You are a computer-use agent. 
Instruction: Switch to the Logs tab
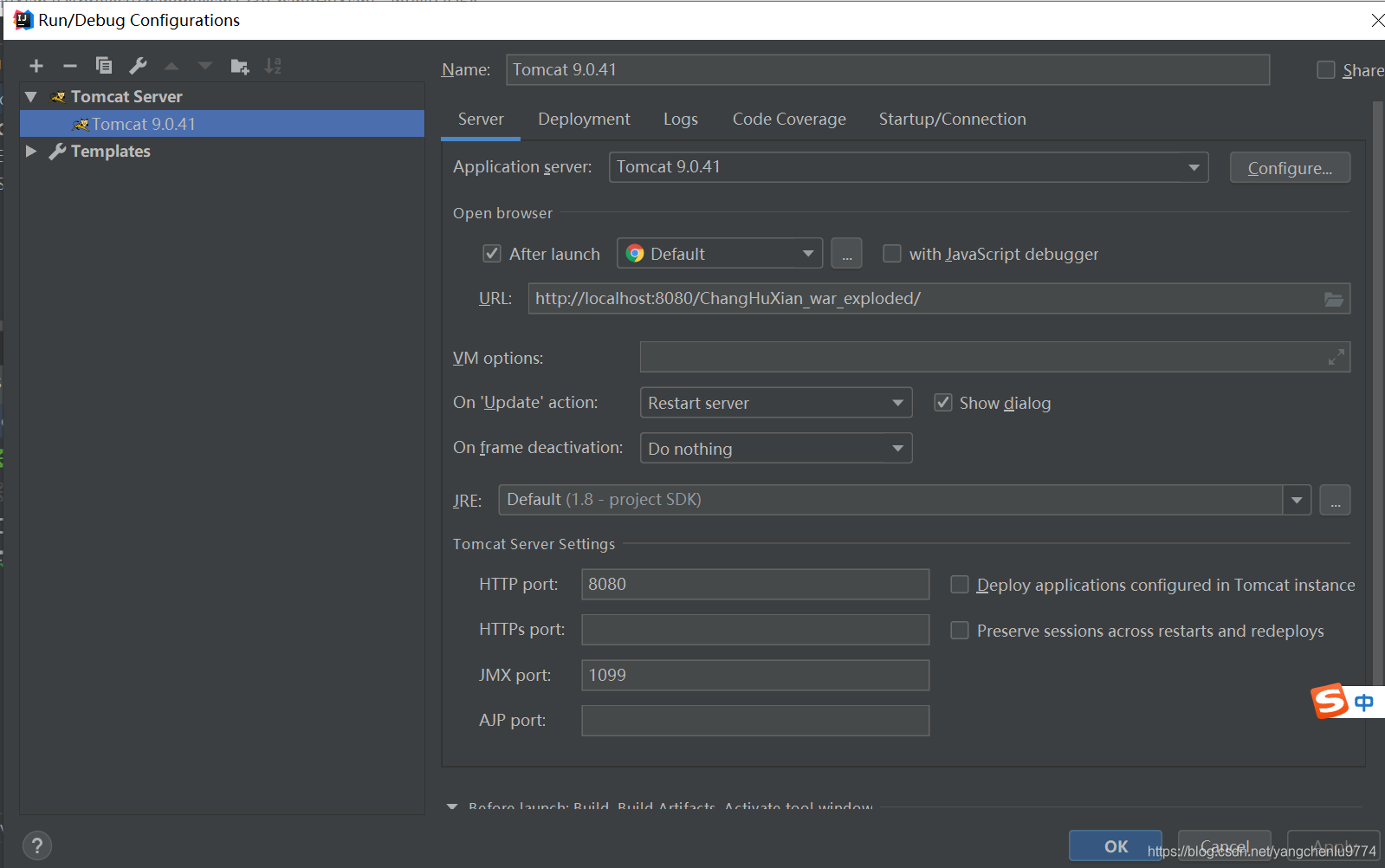[681, 120]
